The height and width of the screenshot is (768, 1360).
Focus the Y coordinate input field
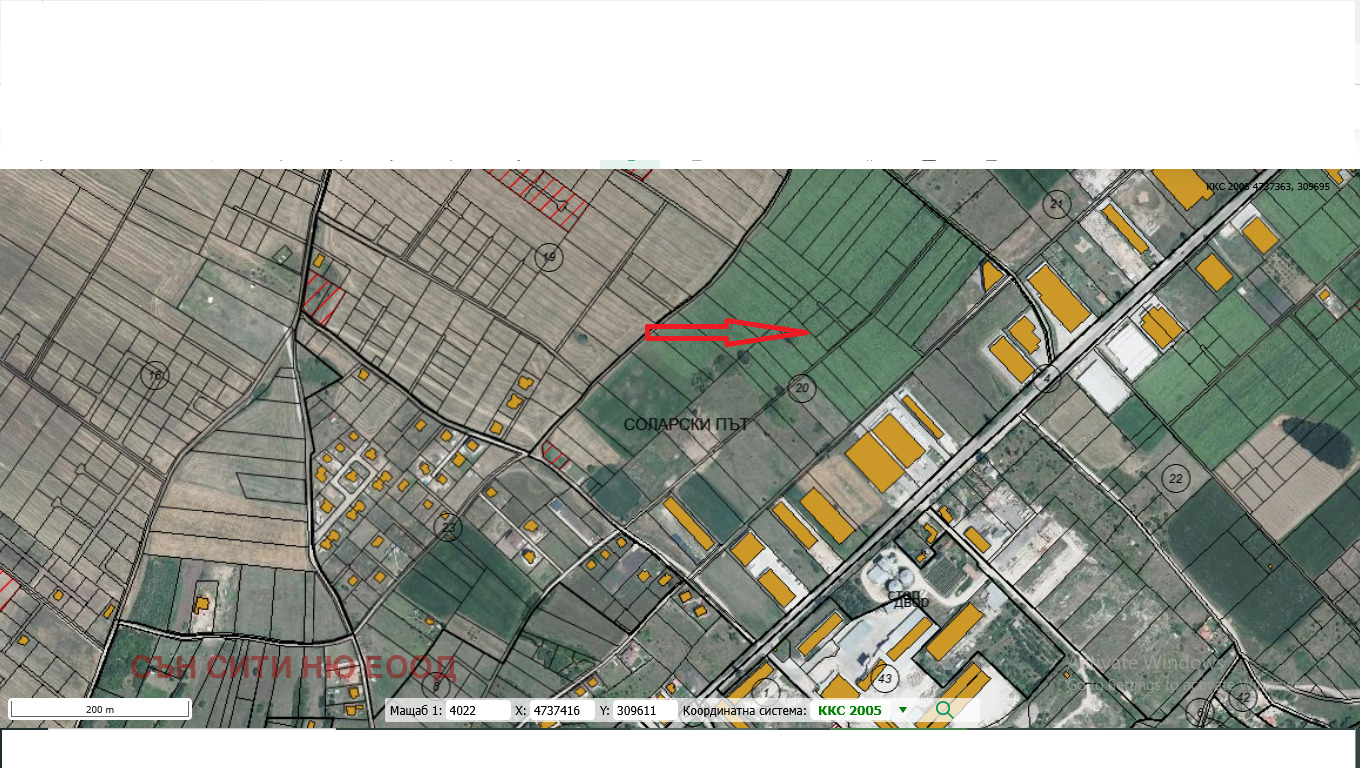point(643,711)
